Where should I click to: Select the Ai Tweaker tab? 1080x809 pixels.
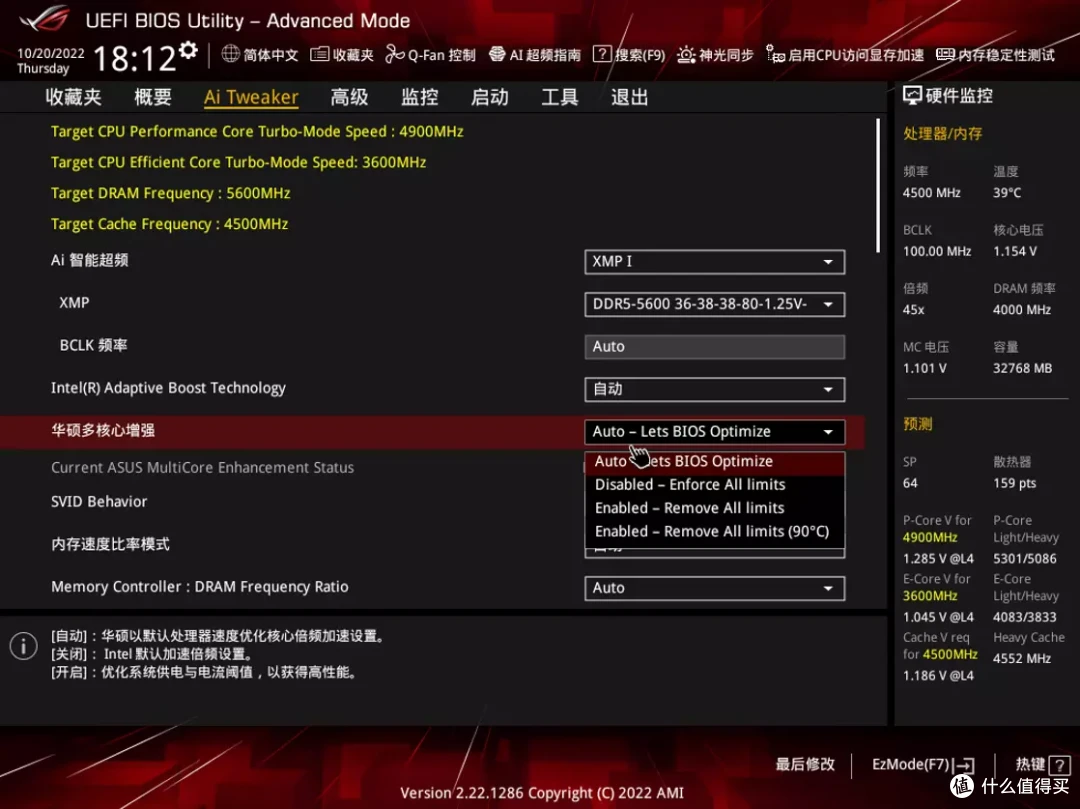(x=251, y=97)
